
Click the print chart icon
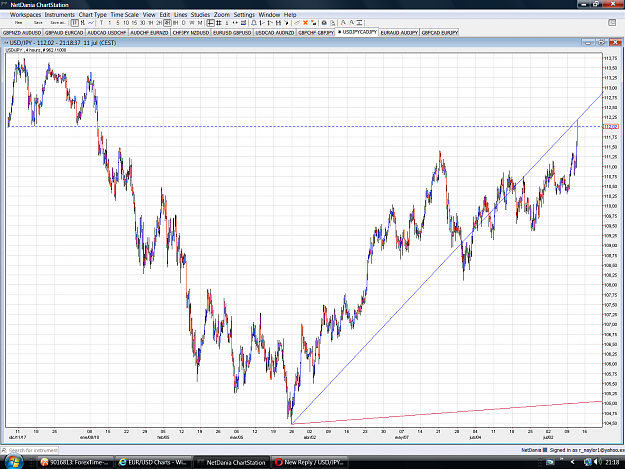click(x=324, y=23)
